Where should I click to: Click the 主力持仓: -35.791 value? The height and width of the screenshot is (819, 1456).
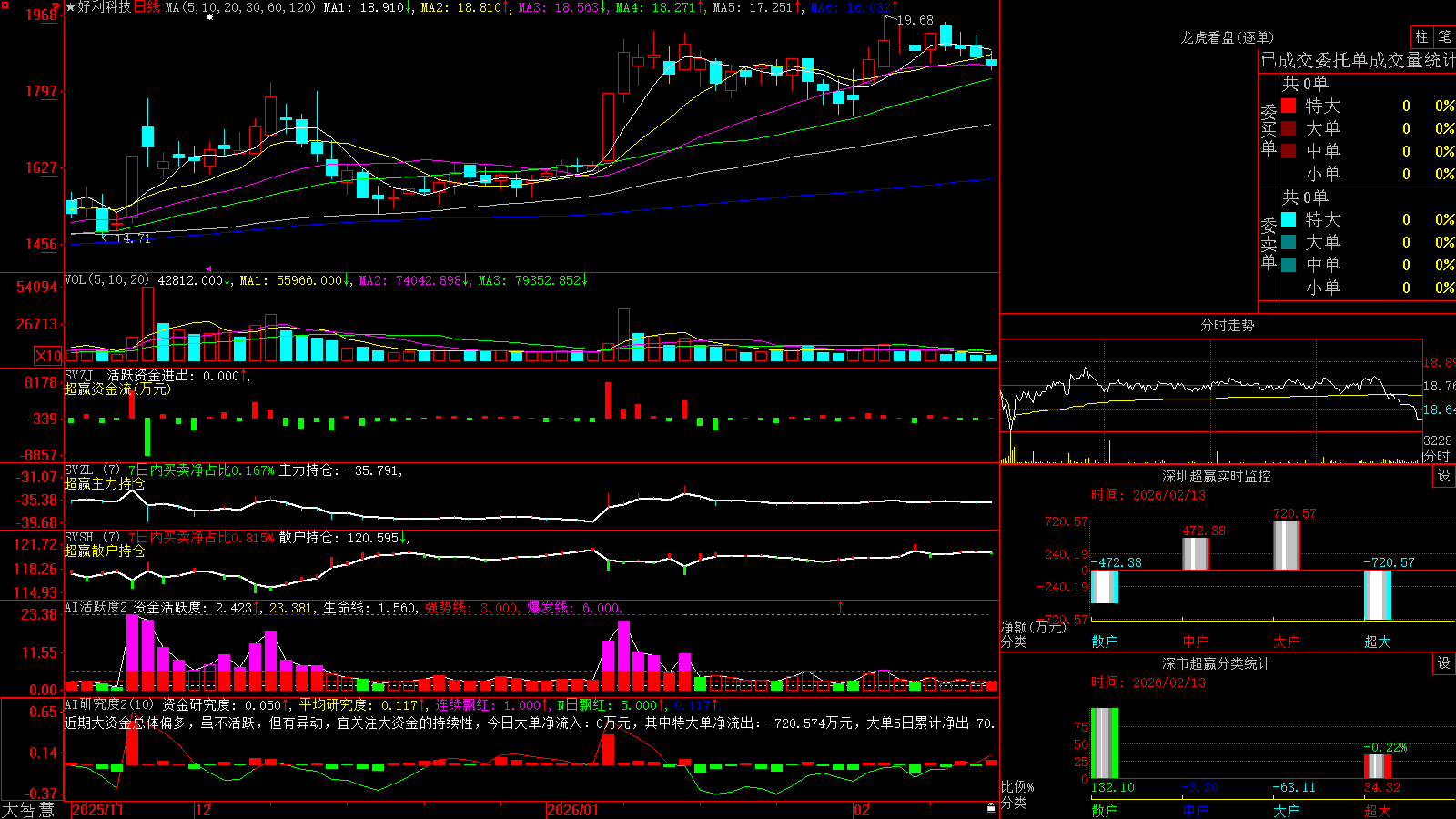tap(341, 470)
